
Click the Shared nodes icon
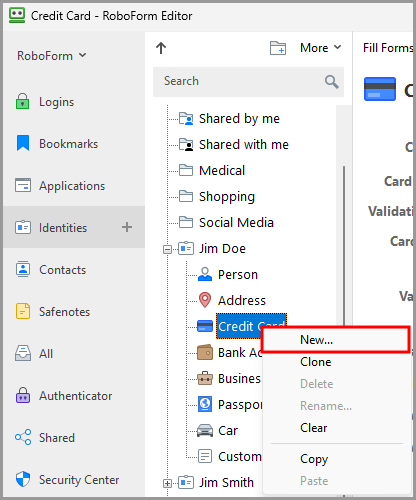click(23, 437)
